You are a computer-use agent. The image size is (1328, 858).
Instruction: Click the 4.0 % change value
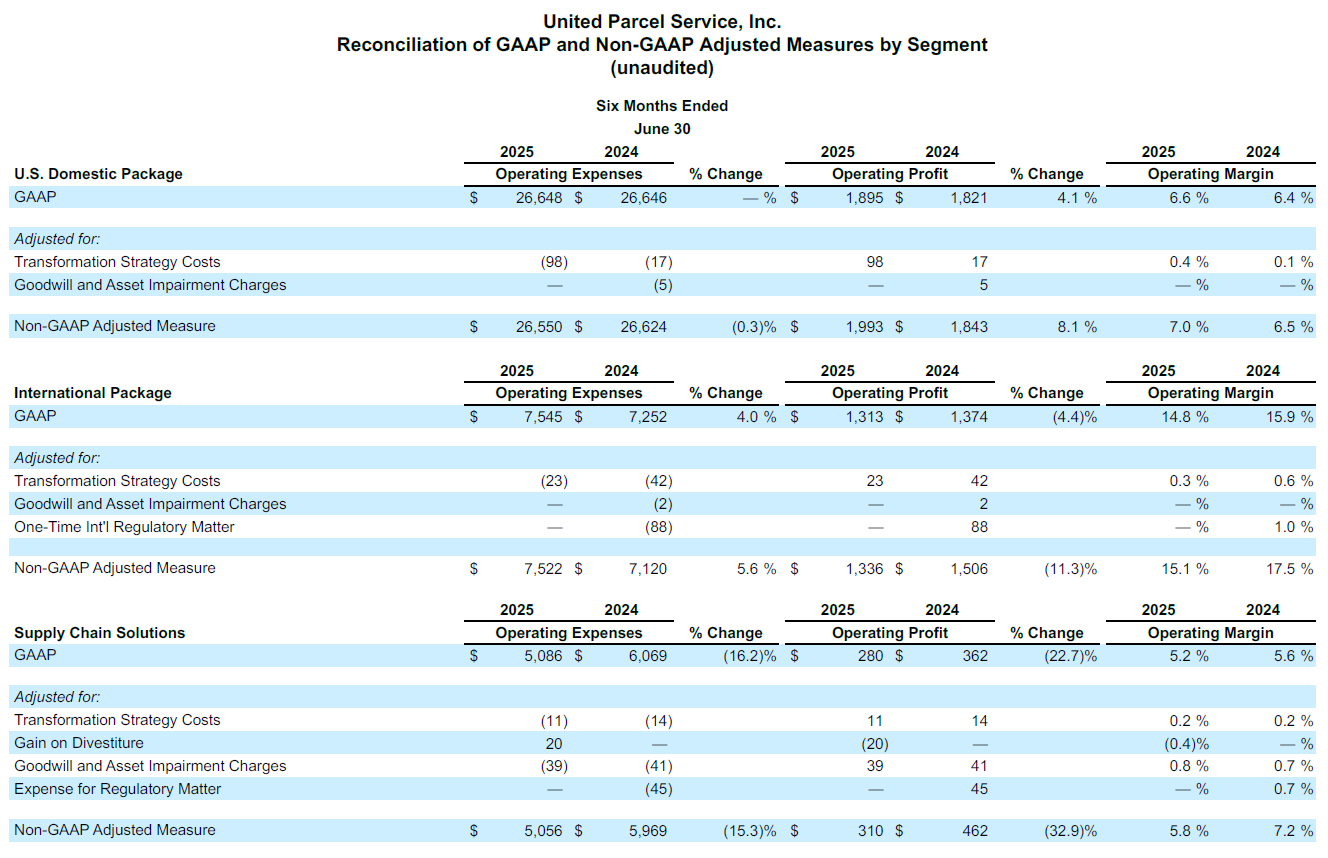(x=756, y=417)
